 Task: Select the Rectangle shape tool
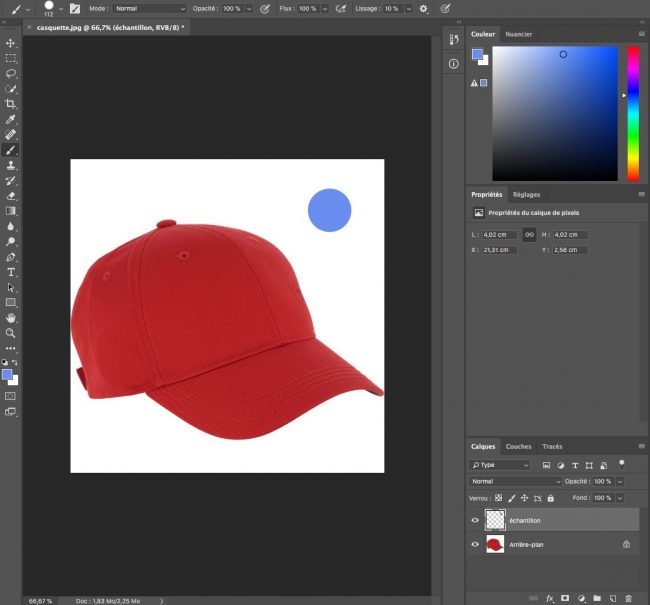[11, 302]
